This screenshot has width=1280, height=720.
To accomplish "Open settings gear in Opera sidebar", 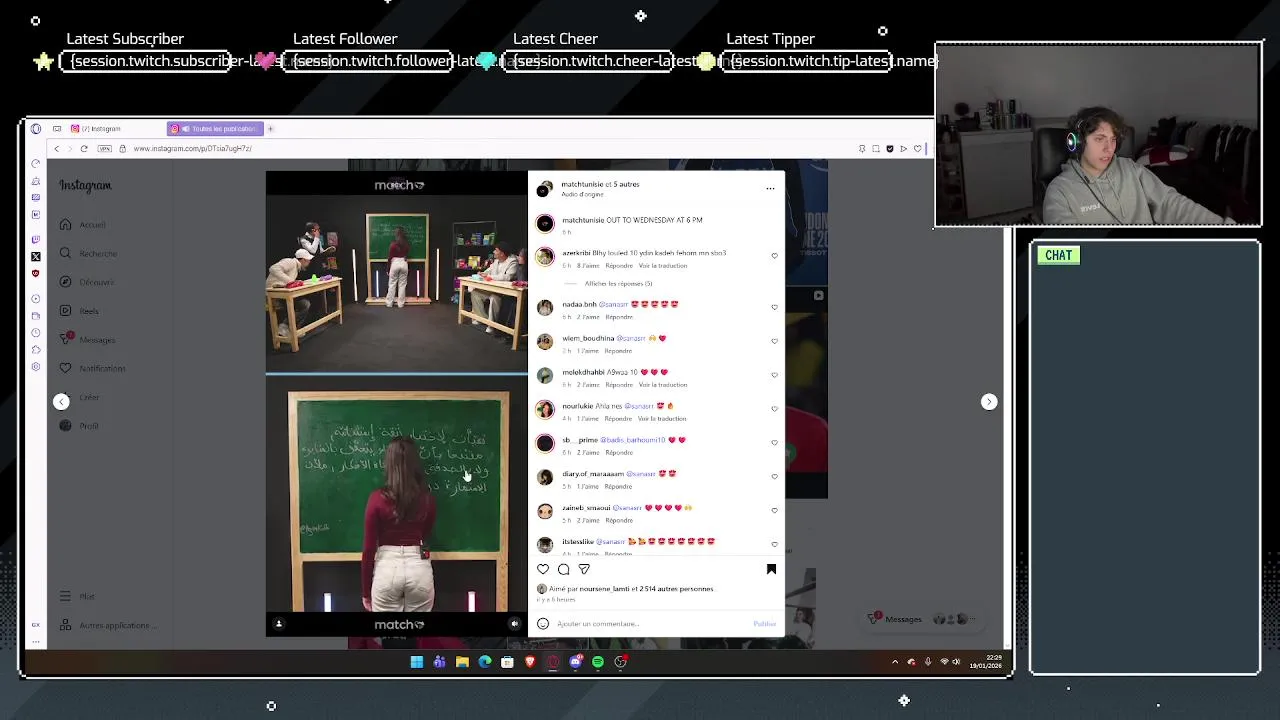I will pos(36,367).
